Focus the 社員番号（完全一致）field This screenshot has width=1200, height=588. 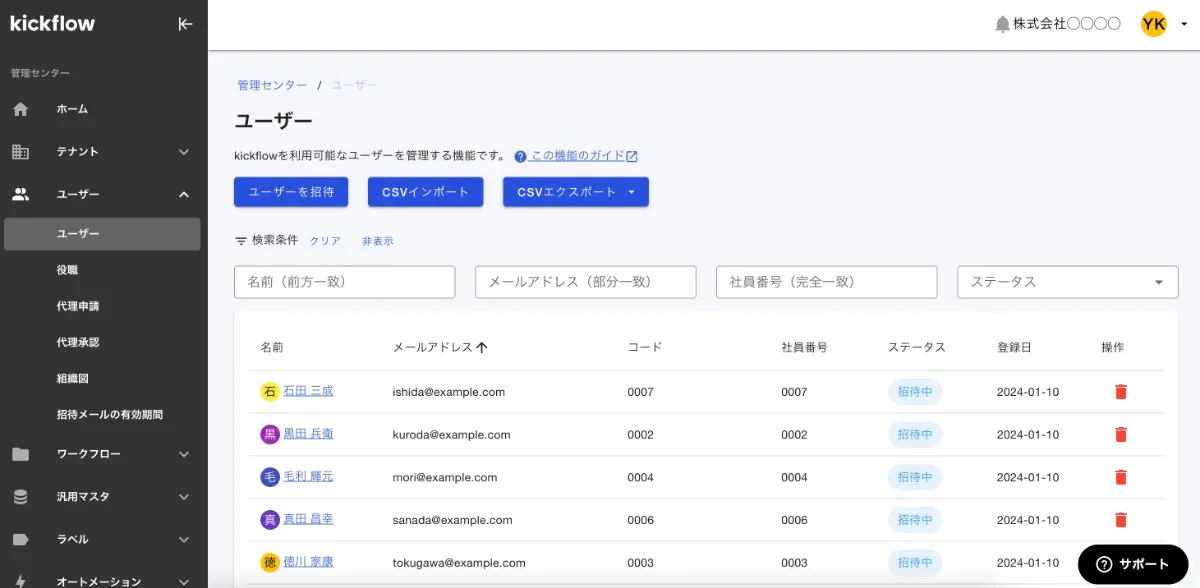(x=827, y=282)
